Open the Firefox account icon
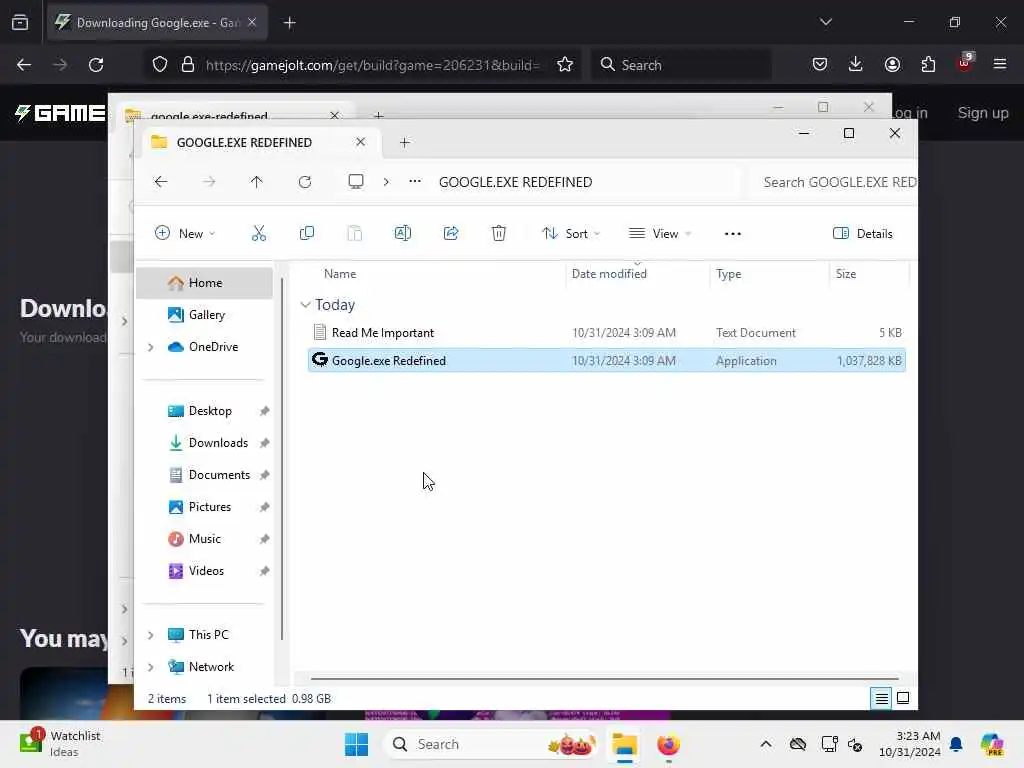 (x=891, y=64)
